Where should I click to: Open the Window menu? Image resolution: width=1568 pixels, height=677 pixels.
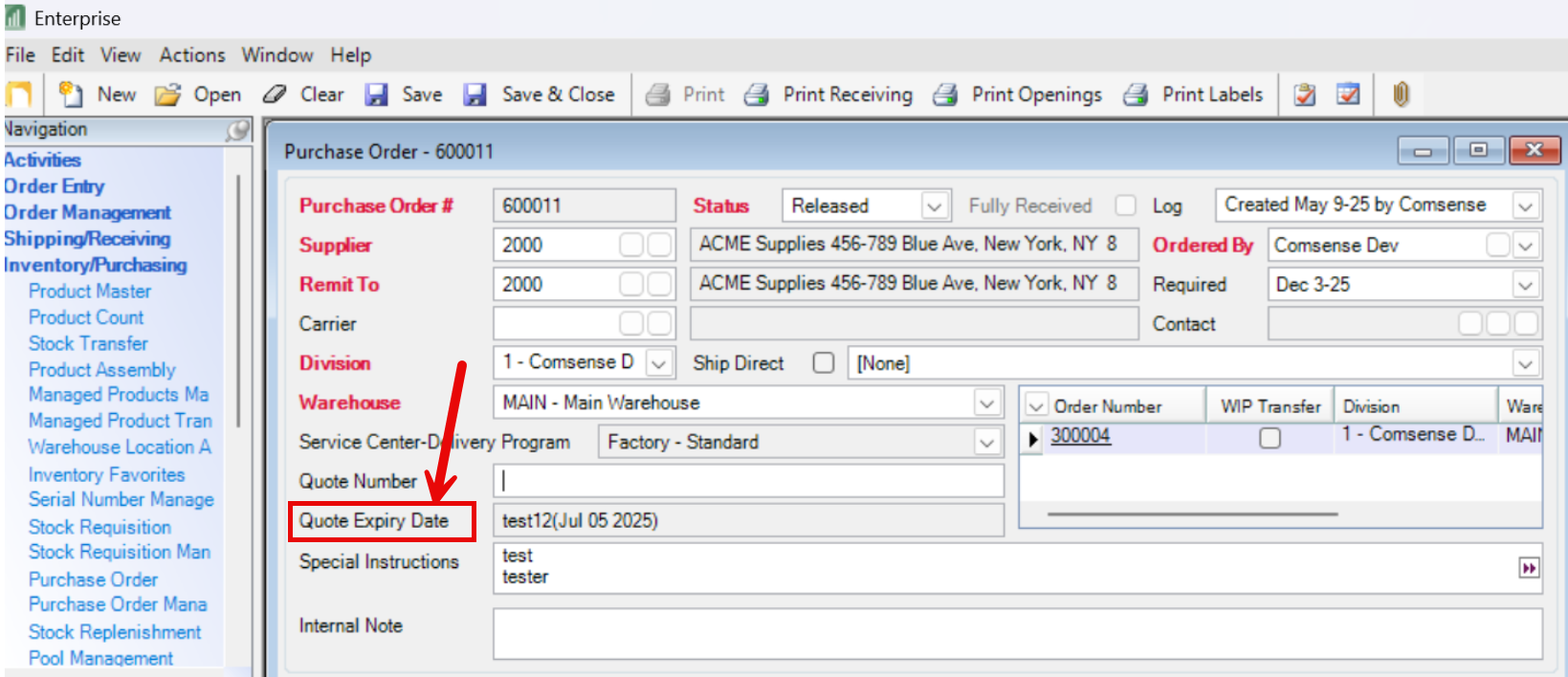[x=276, y=55]
